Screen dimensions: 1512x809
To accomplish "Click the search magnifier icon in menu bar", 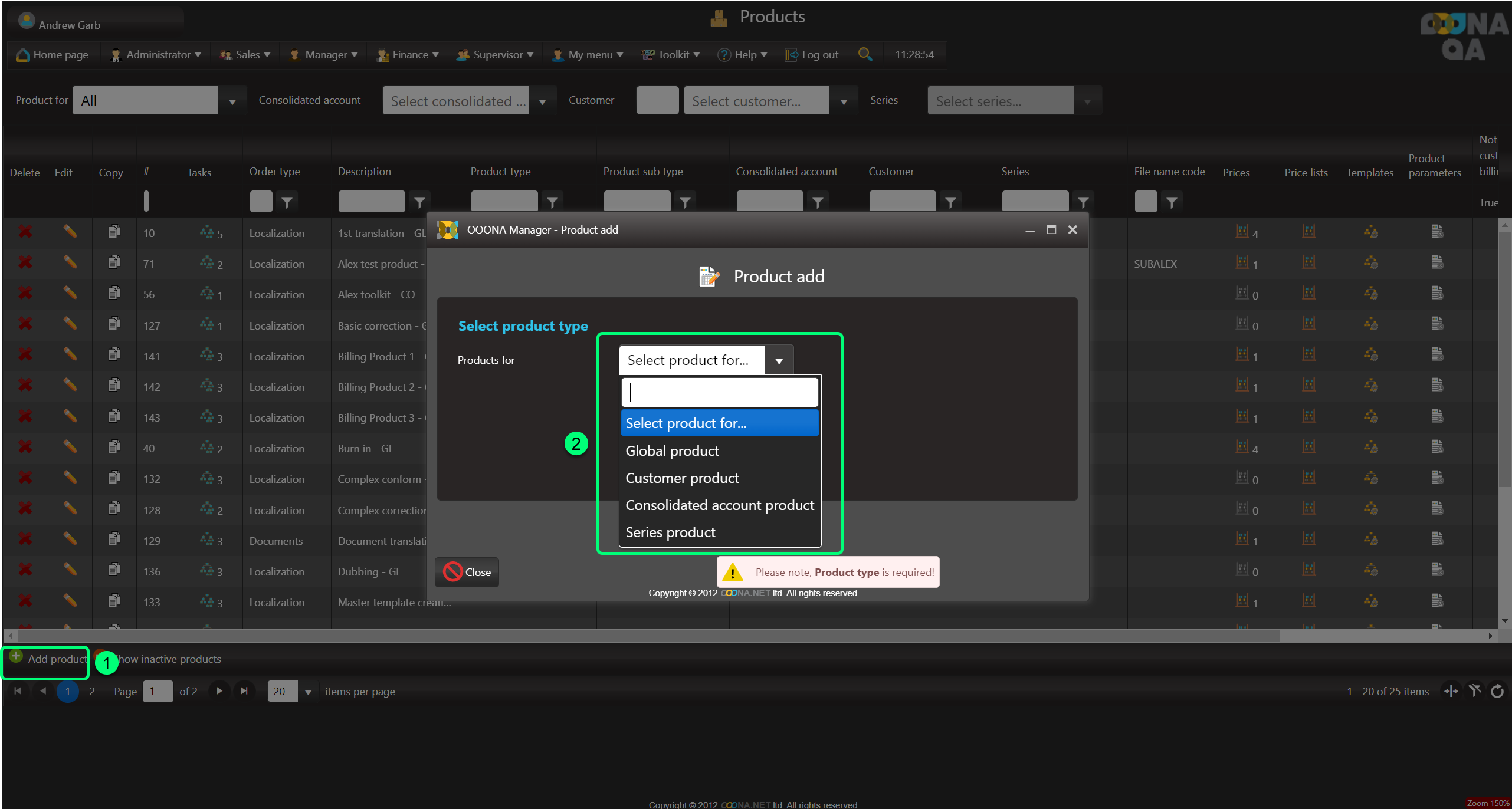I will click(x=865, y=54).
